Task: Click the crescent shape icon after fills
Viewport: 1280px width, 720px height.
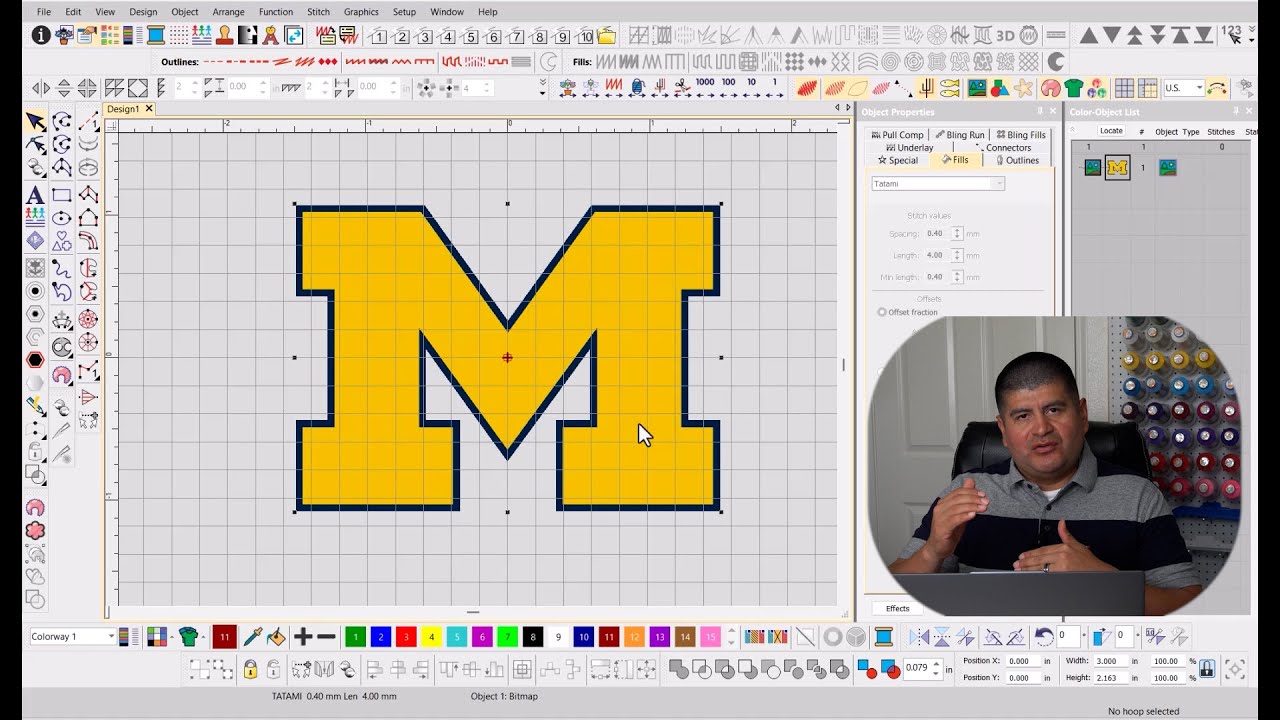Action: 1054,62
